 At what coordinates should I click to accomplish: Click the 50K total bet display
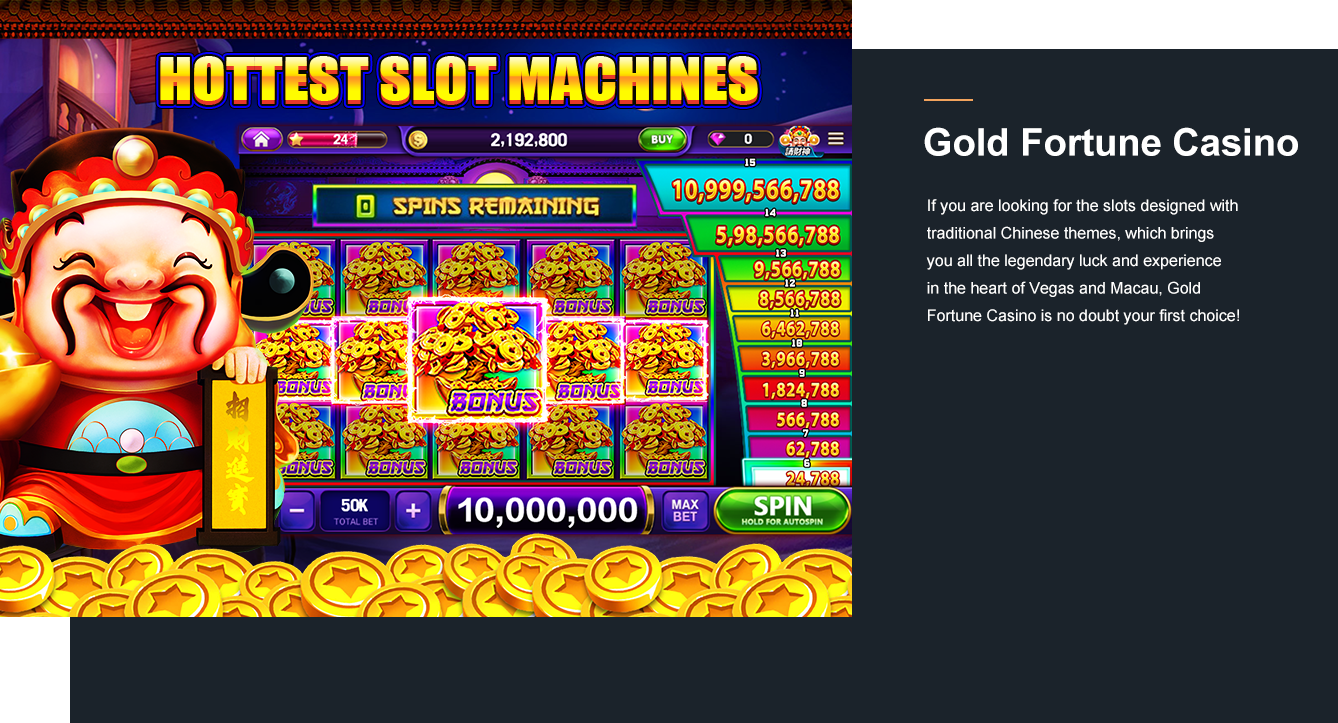[355, 511]
